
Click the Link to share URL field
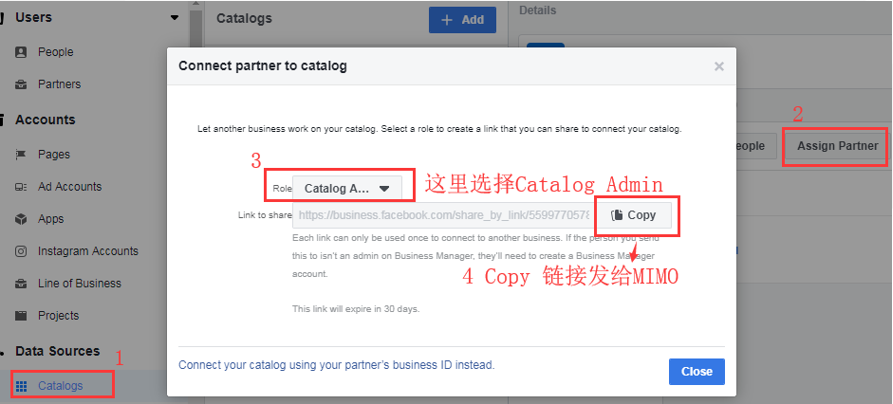tap(444, 215)
